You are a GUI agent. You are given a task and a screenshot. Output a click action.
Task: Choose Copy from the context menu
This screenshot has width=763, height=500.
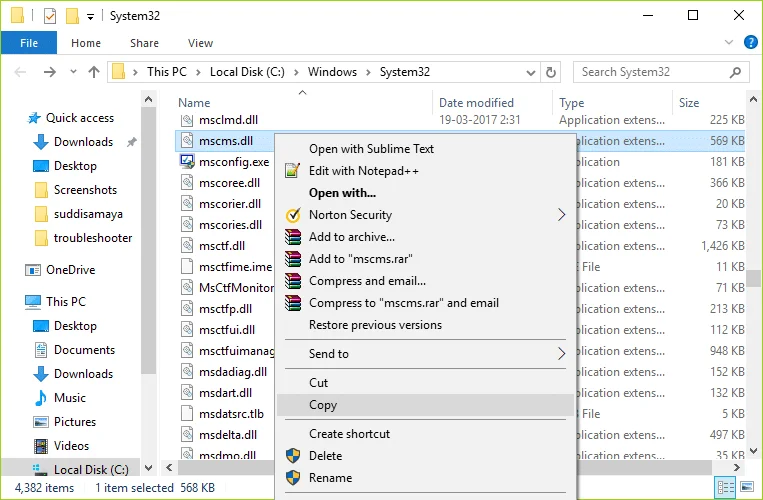tap(425, 405)
